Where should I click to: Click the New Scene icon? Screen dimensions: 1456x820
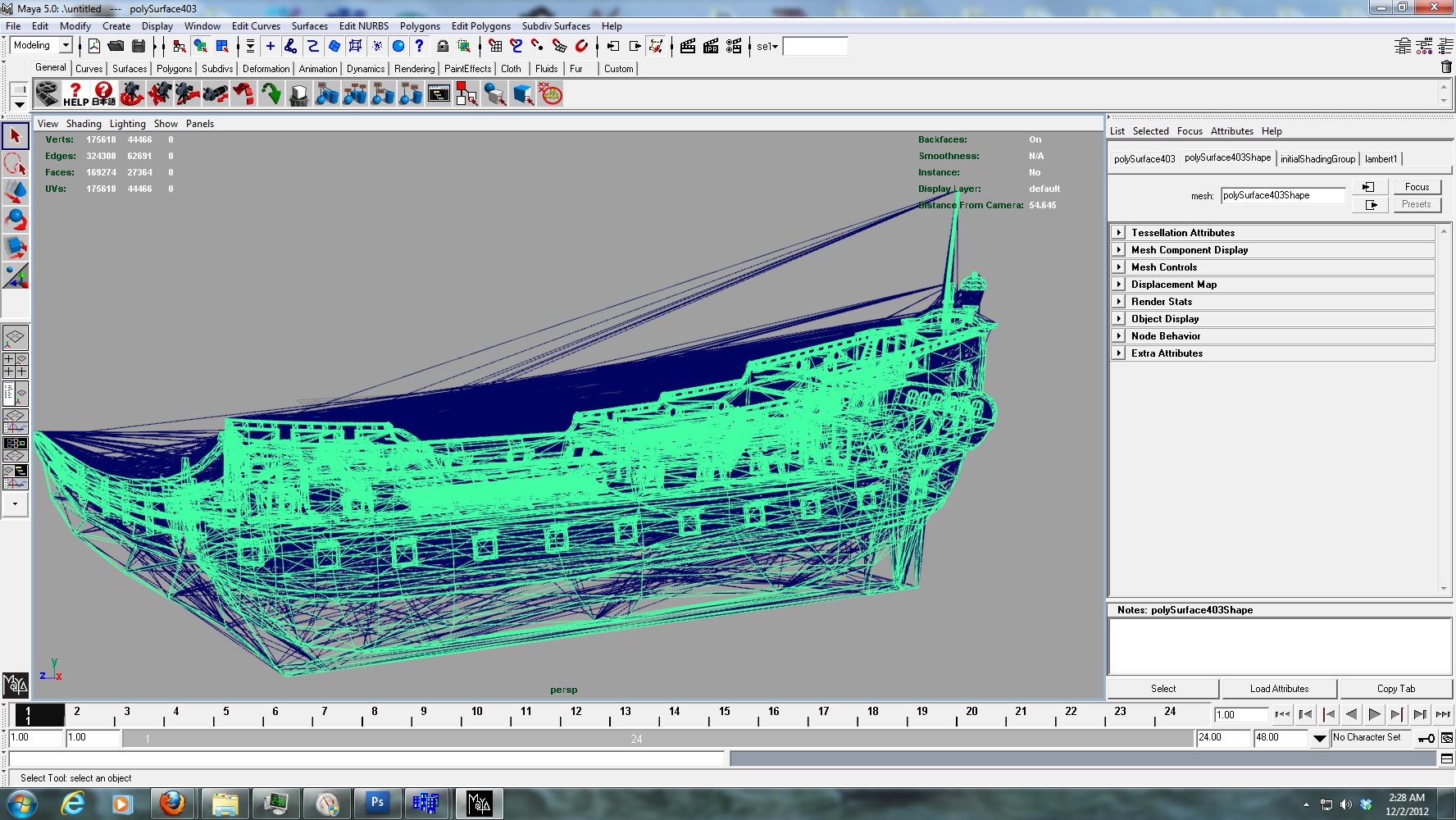(94, 46)
